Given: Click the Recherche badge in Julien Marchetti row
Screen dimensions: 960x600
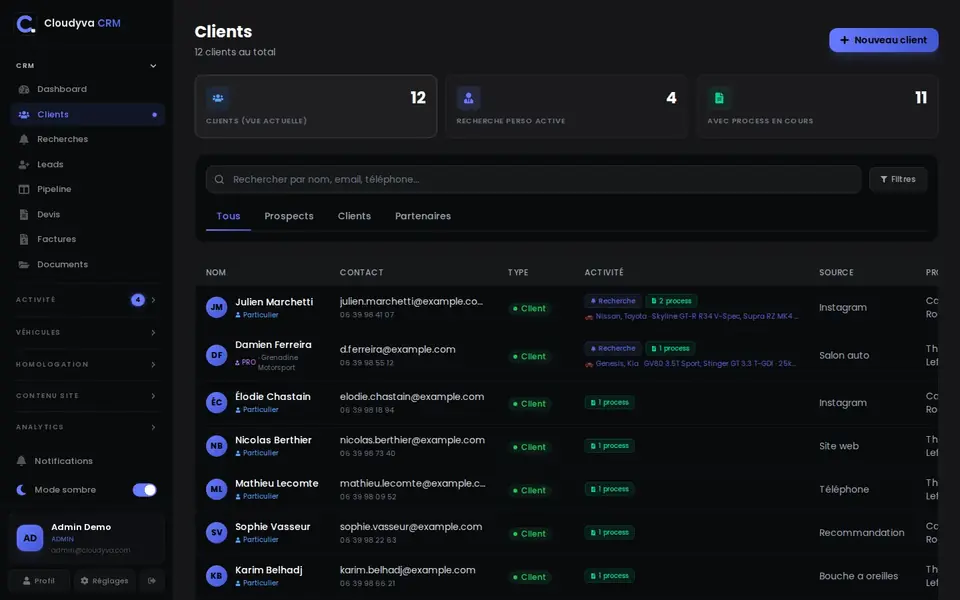Looking at the screenshot, I should click(613, 301).
